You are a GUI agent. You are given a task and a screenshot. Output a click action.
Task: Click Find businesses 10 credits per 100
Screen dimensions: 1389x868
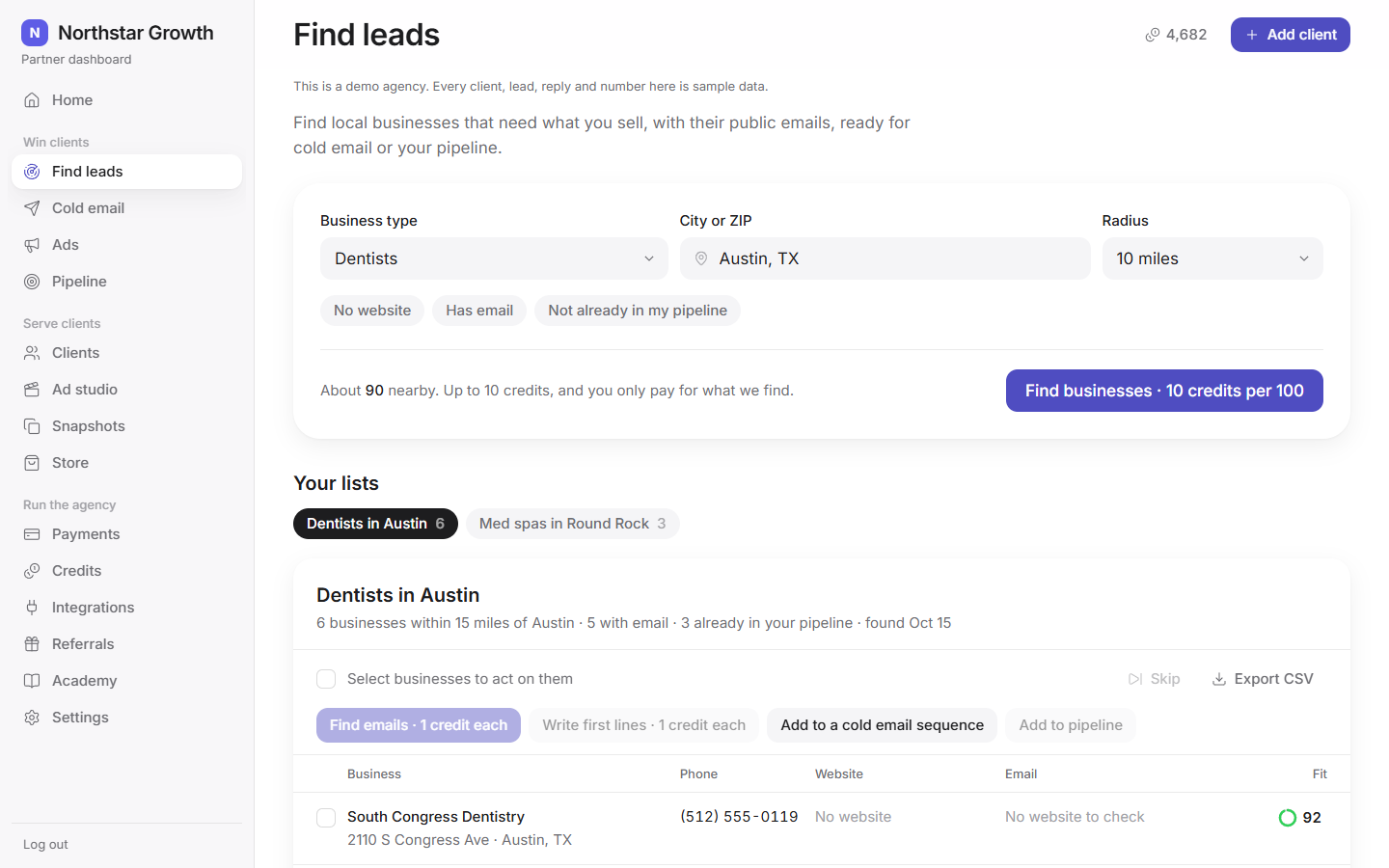point(1164,391)
